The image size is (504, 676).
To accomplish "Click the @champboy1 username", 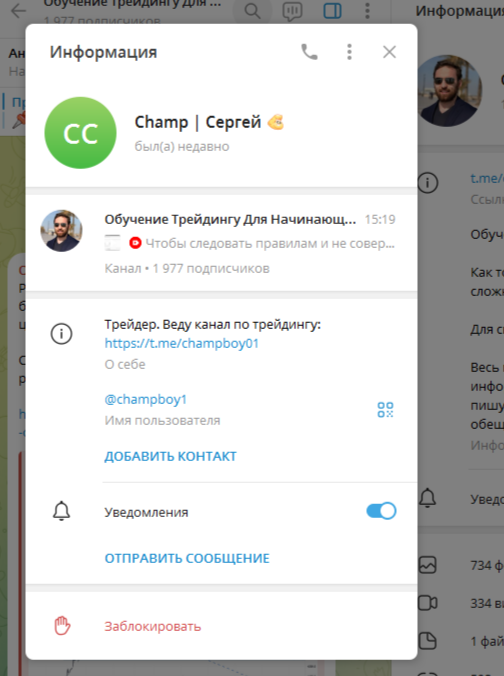I will pos(145,400).
